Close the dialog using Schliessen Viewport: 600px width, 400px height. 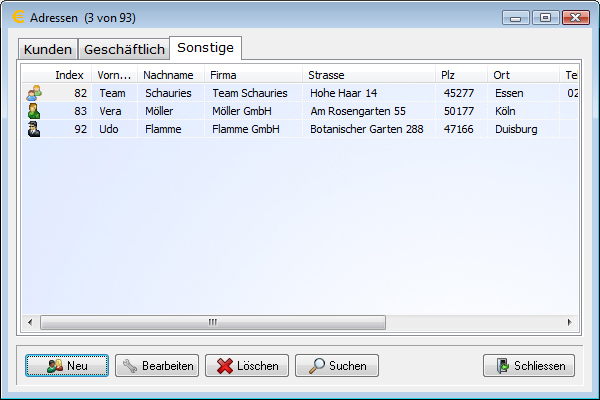[x=529, y=366]
